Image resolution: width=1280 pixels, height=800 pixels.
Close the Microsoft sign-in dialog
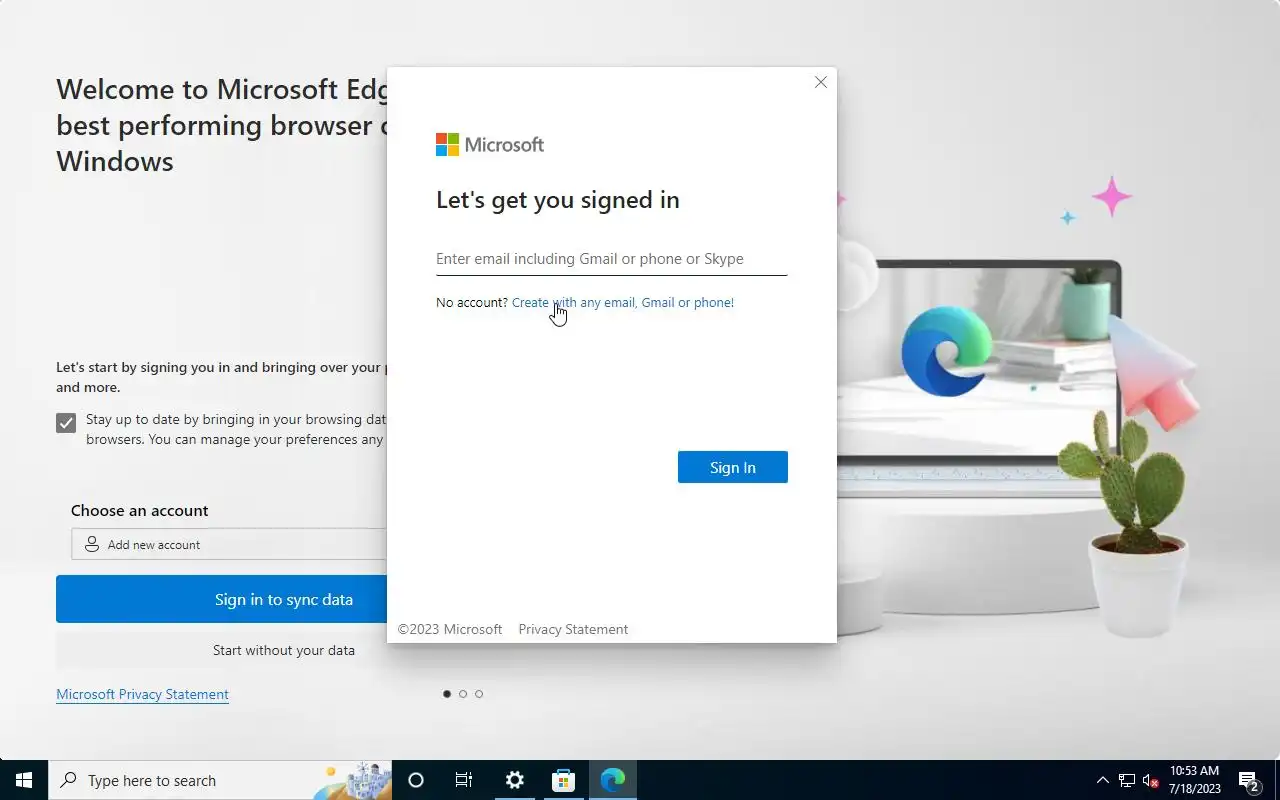coord(821,82)
